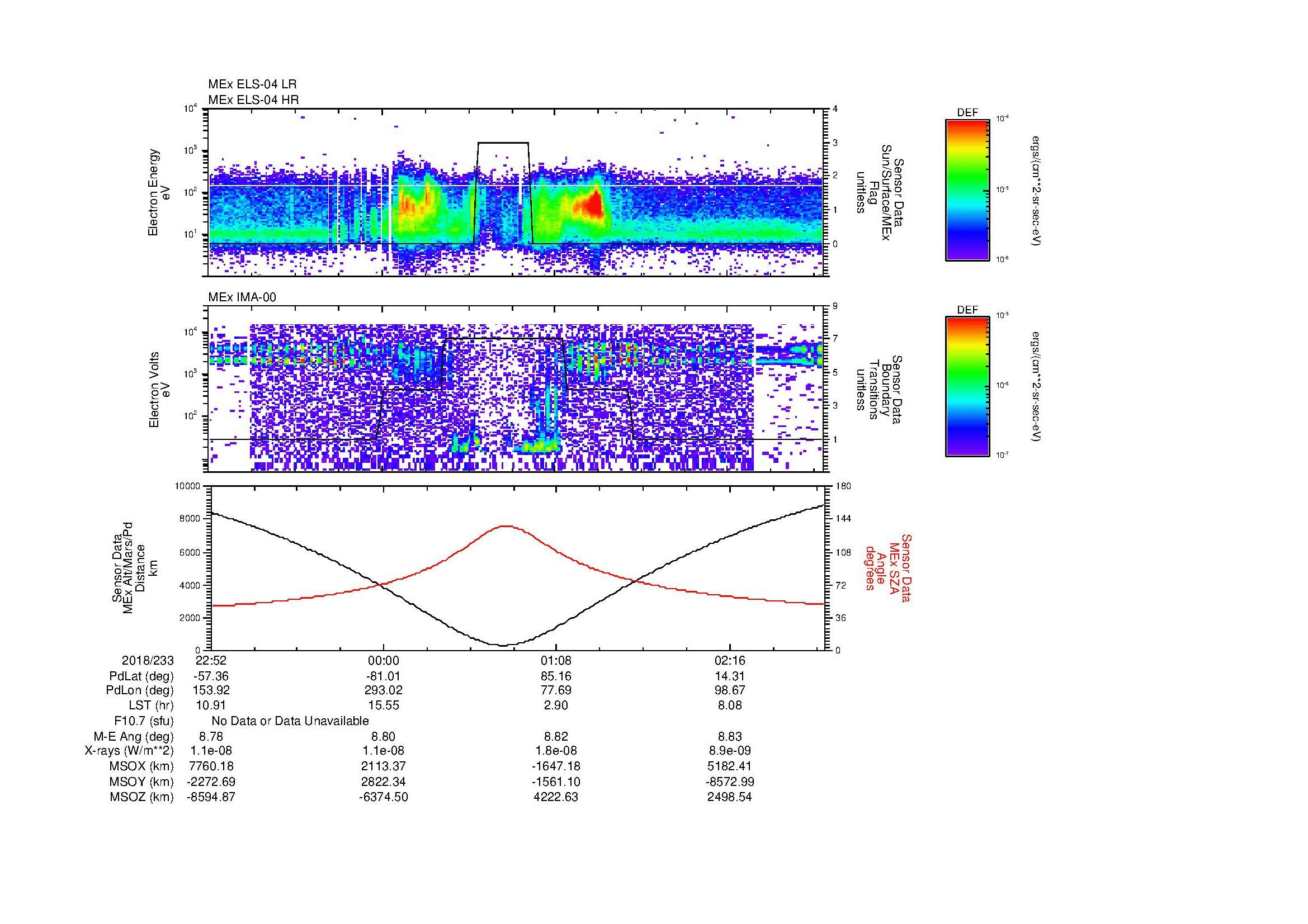Click the 'MEx IMA-00' panel title
The height and width of the screenshot is (924, 1308).
[x=242, y=297]
